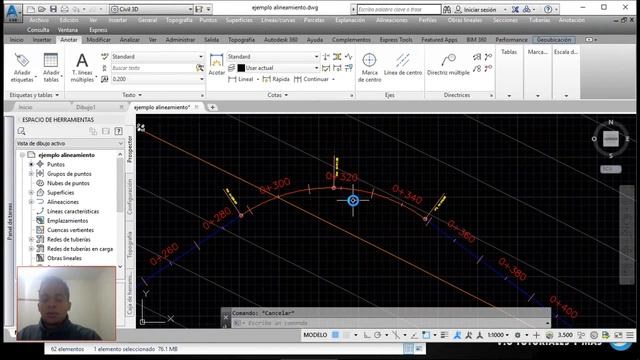Open the text style Standard dropdown

pos(158,57)
